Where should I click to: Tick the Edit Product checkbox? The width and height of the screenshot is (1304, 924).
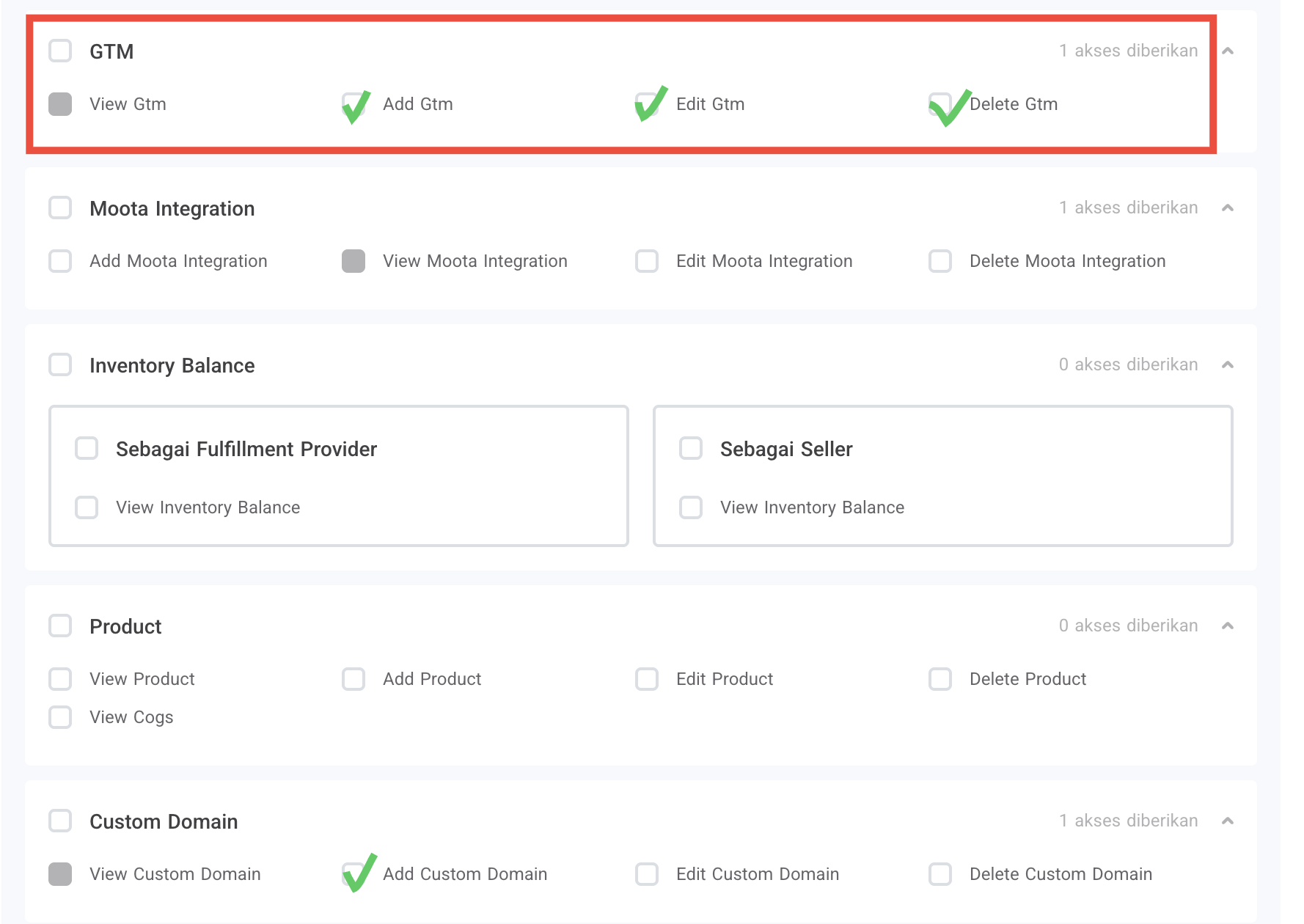647,679
